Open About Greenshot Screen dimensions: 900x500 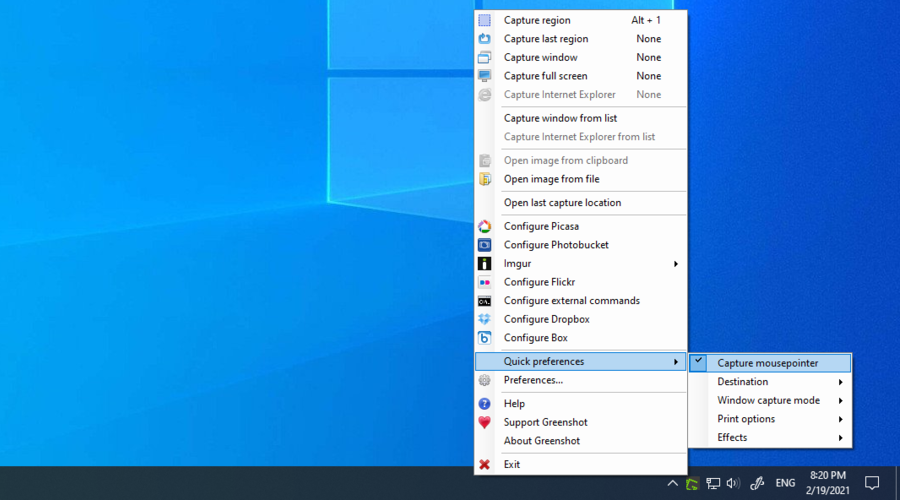580,441
